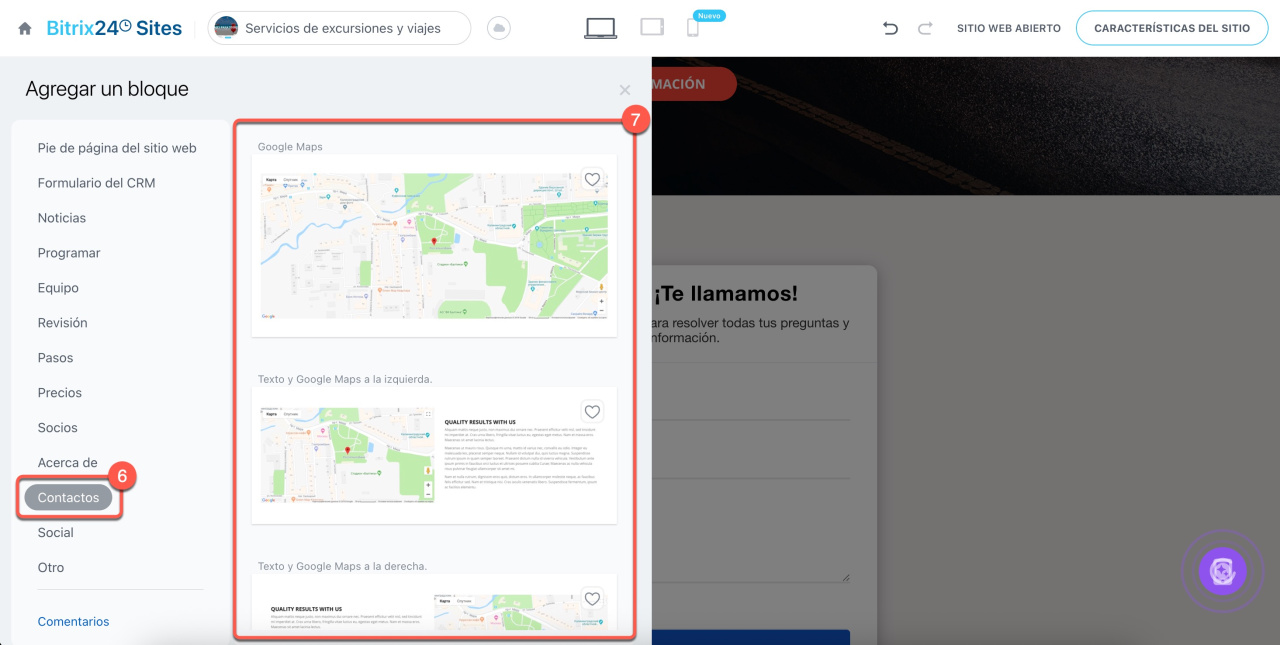The height and width of the screenshot is (645, 1280).
Task: Switch to tablet preview mode icon
Action: 652,28
